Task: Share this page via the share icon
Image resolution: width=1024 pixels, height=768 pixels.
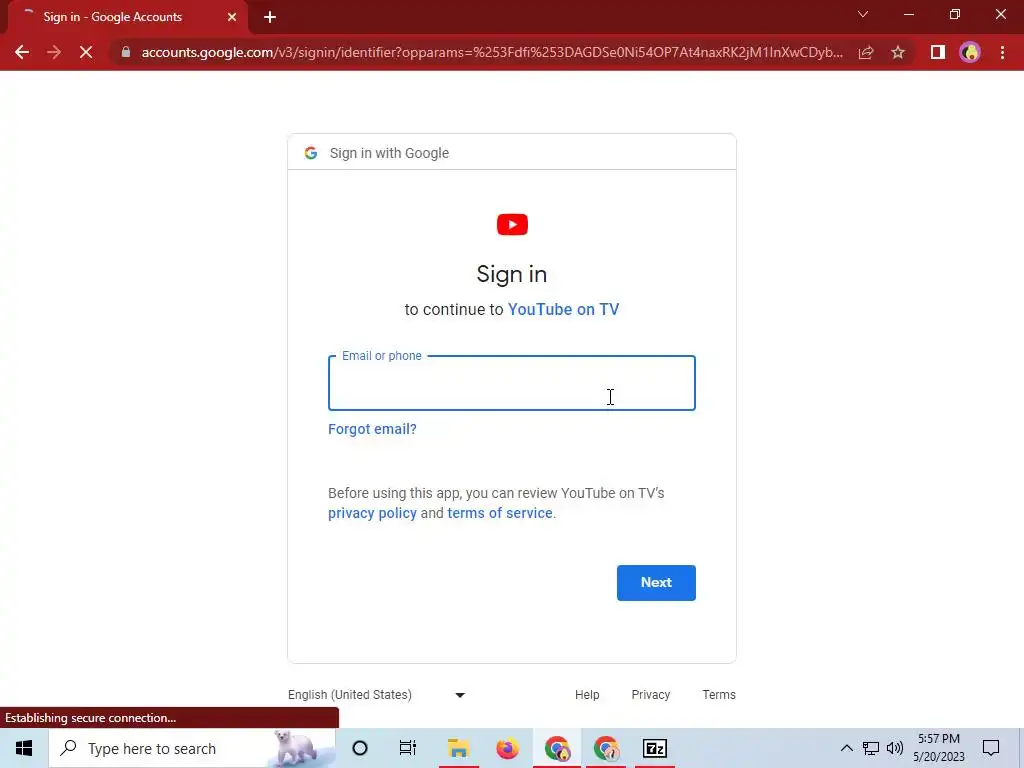Action: point(866,52)
